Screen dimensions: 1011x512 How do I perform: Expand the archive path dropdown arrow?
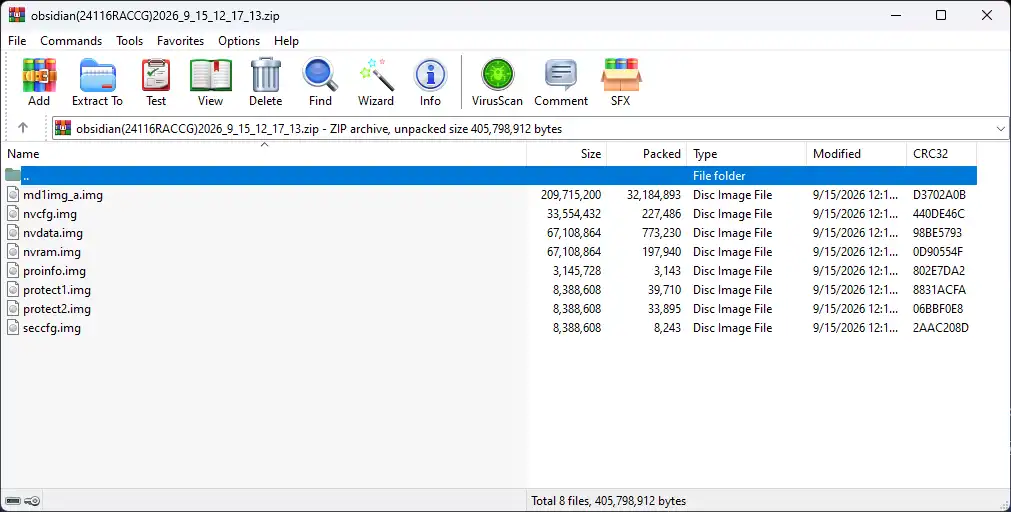1000,128
